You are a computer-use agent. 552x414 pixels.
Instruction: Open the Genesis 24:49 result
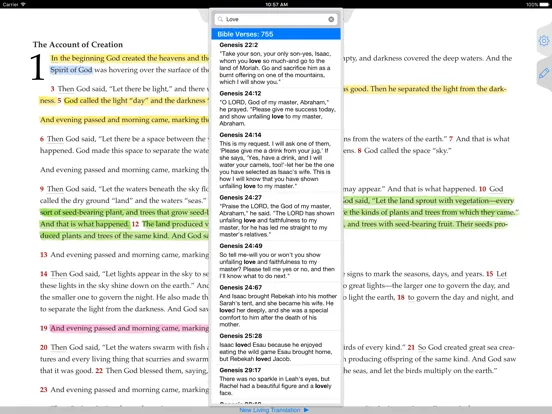276,261
